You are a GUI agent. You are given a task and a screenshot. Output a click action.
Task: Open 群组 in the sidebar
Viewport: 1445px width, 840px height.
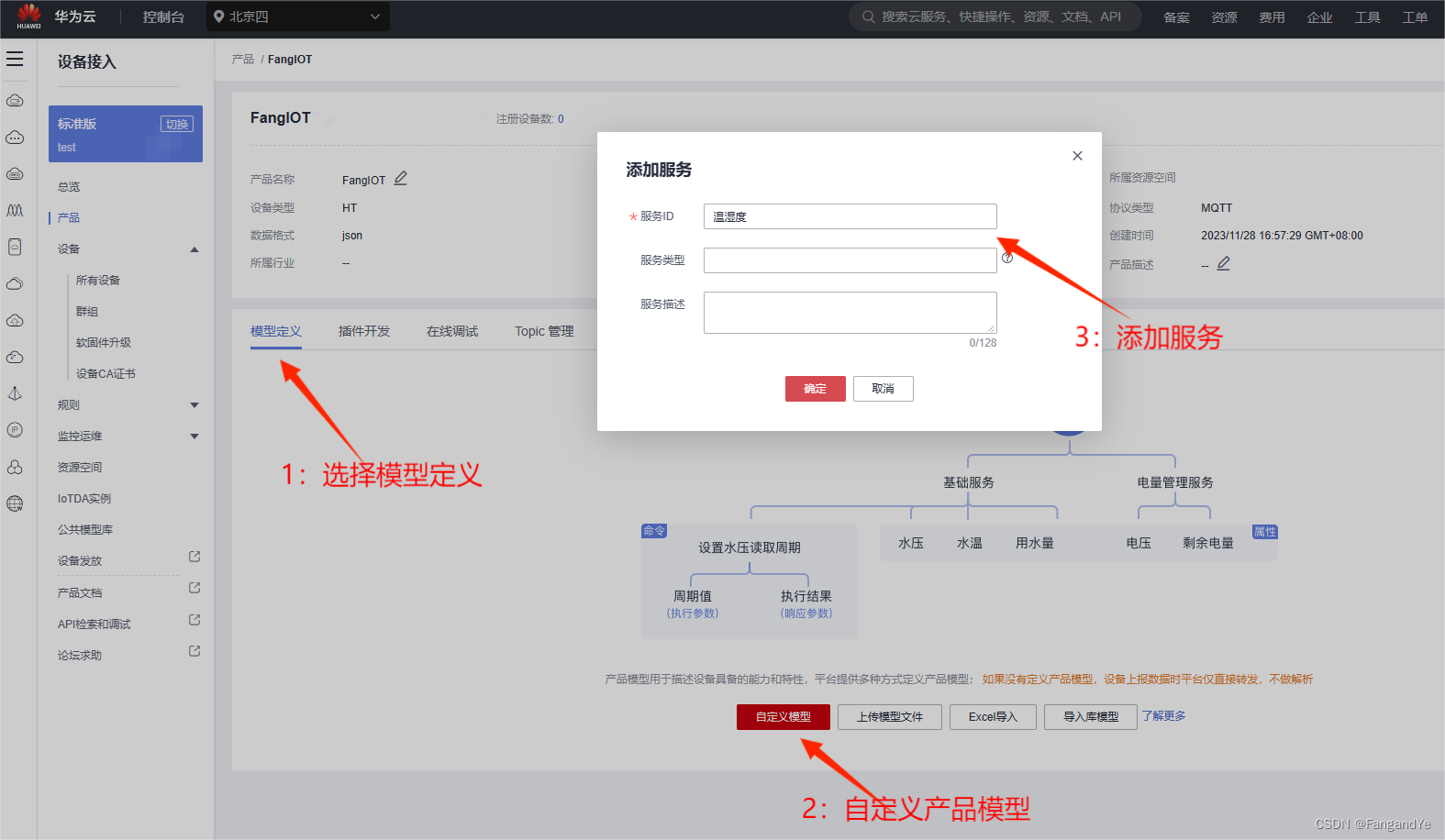(x=87, y=312)
